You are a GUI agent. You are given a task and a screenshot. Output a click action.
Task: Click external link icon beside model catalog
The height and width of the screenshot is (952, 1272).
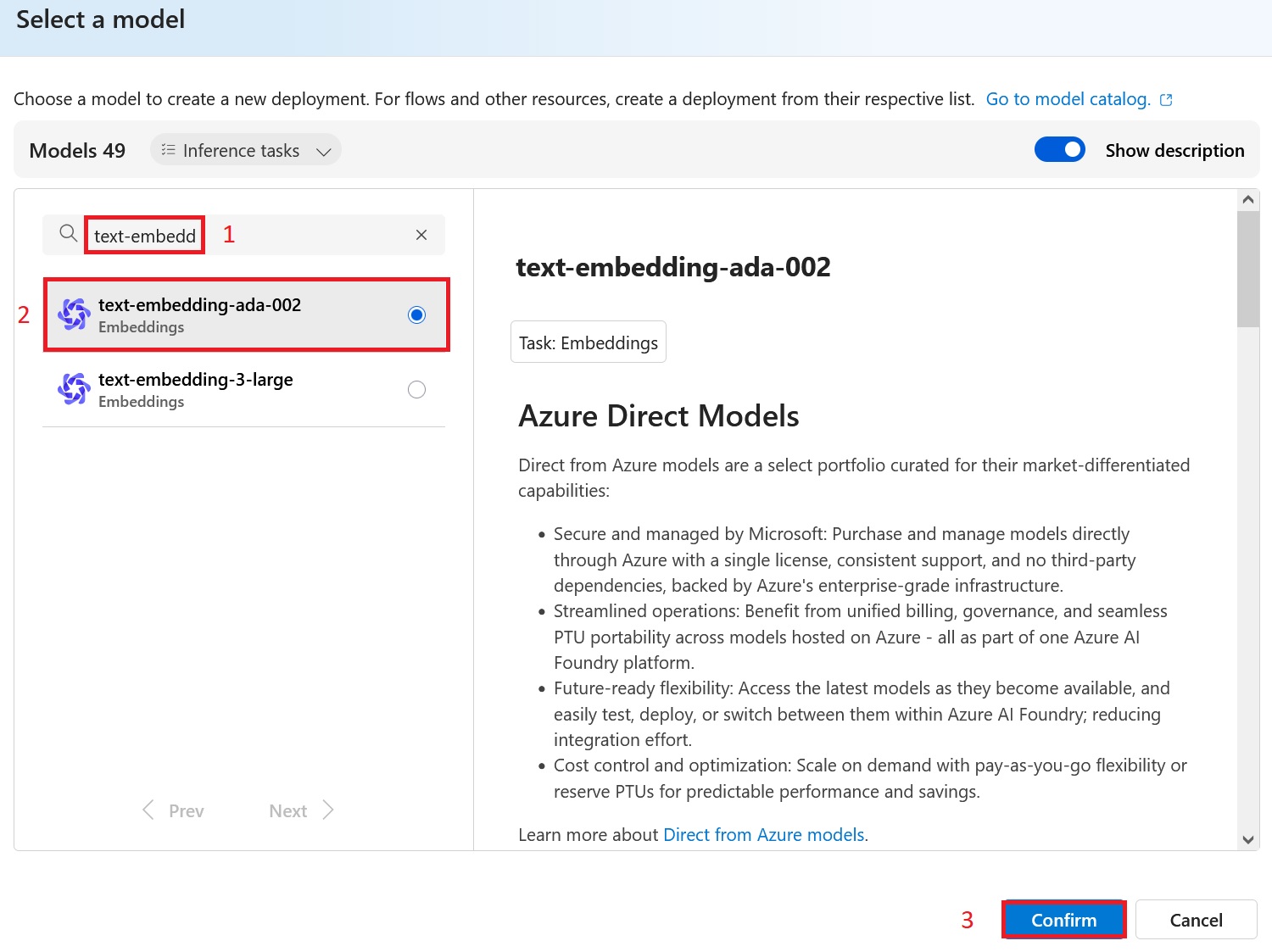1166,100
